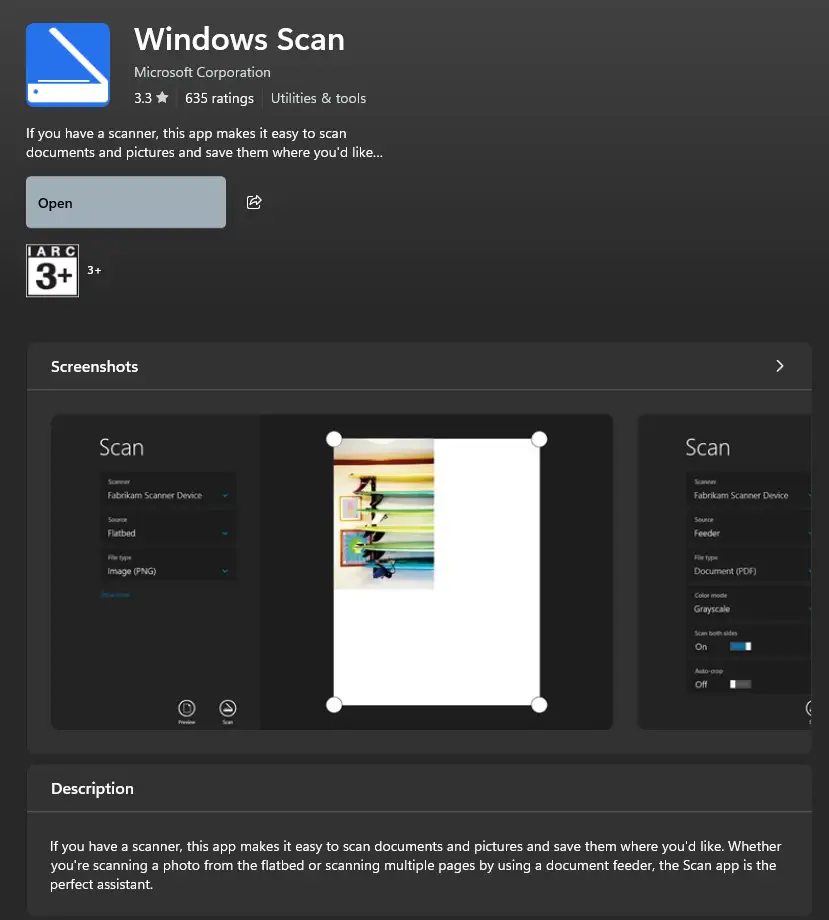Click the IARC 3+ rating badge
The width and height of the screenshot is (829, 920).
(52, 270)
